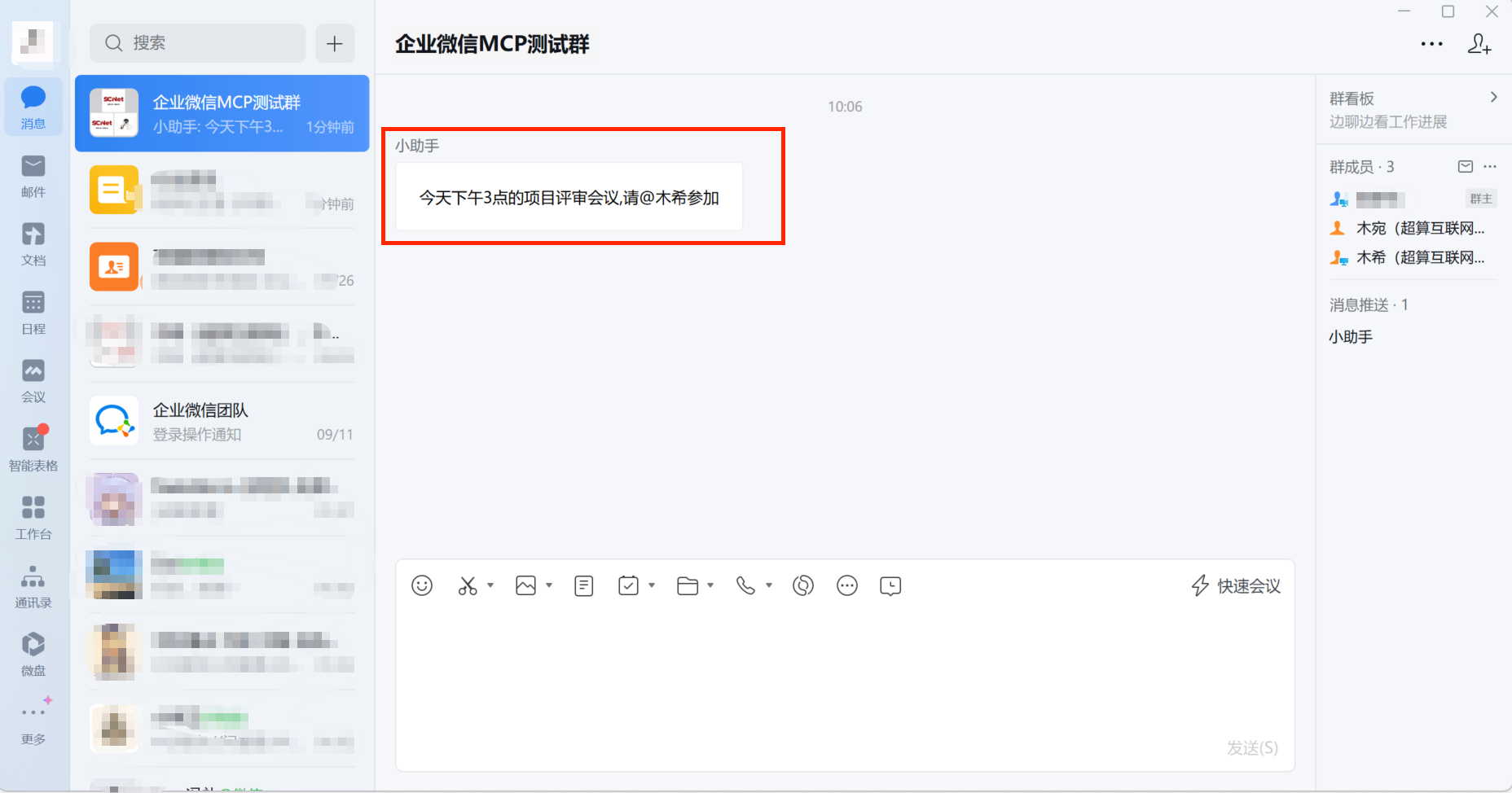Click the emoji smiley icon
This screenshot has width=1512, height=793.
tap(422, 585)
